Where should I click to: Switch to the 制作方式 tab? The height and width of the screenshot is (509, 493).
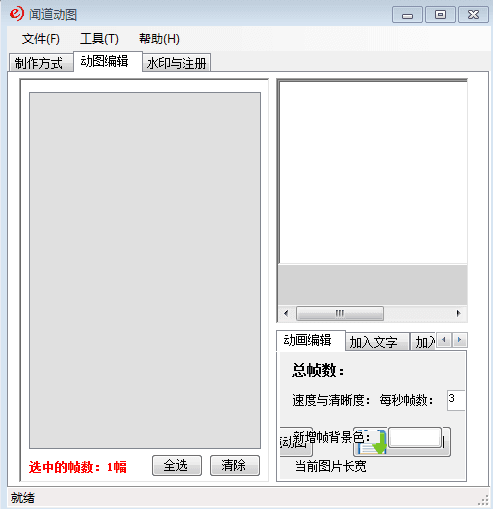(41, 63)
